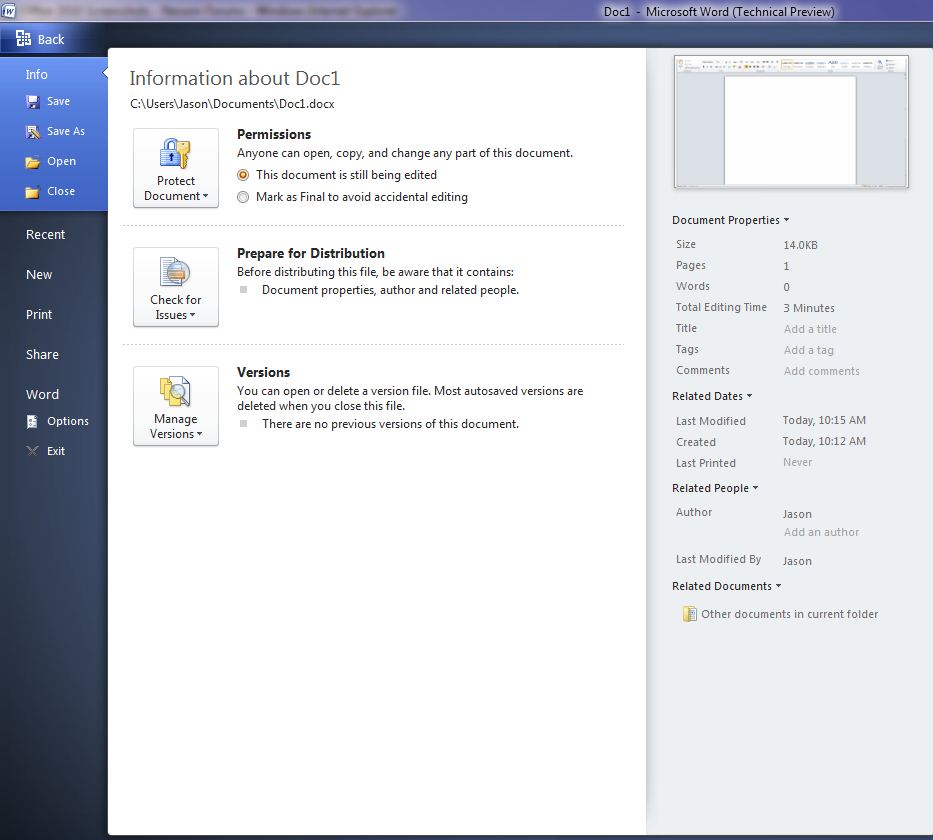Expand the Related People dropdown
Image resolution: width=933 pixels, height=840 pixels.
point(715,488)
